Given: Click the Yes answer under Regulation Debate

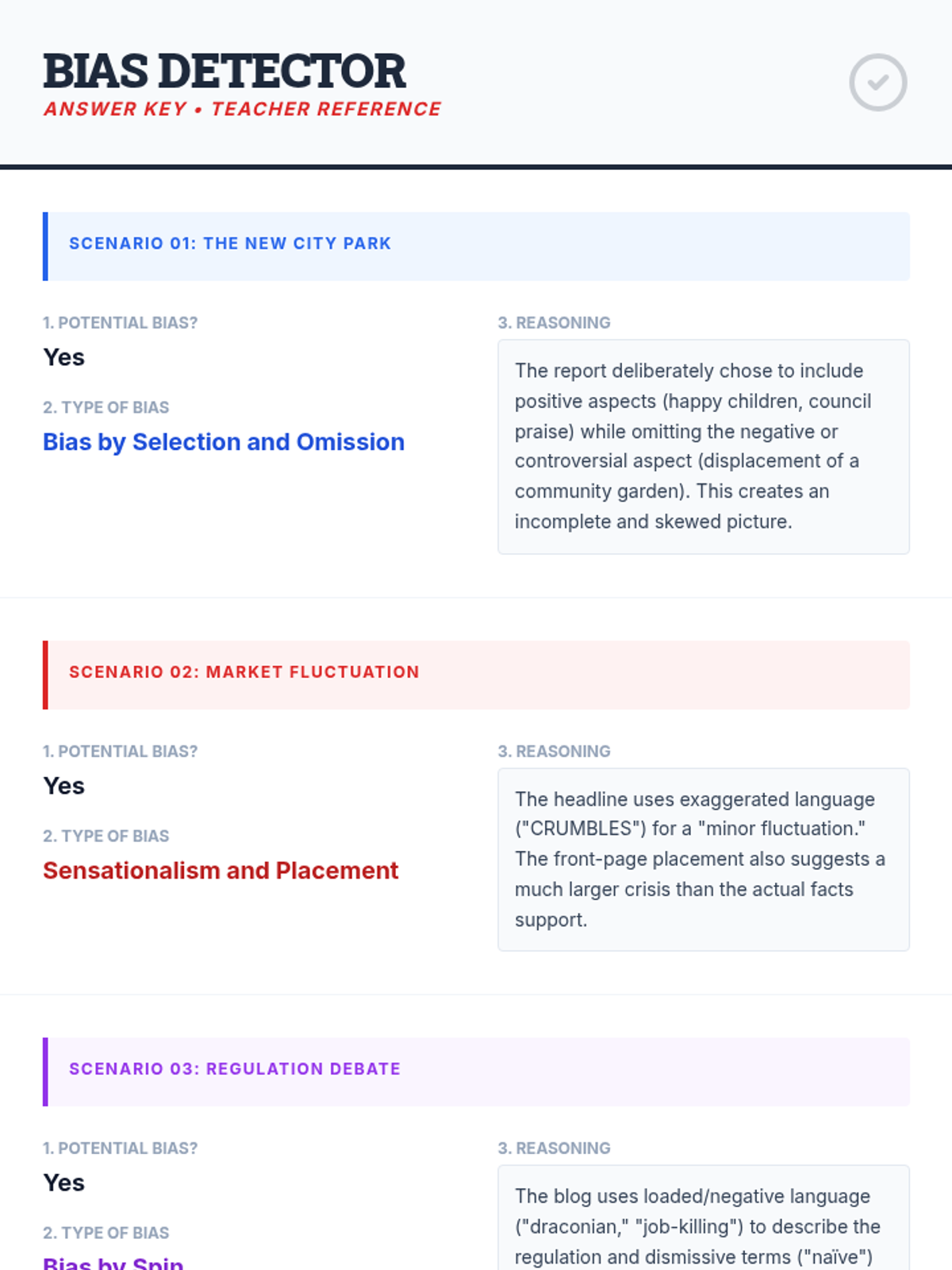Looking at the screenshot, I should [x=64, y=1183].
